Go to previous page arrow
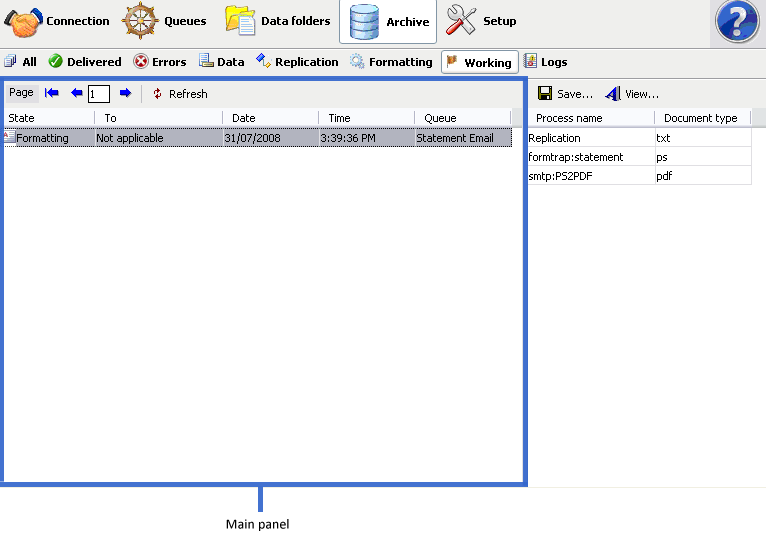Image resolution: width=766 pixels, height=550 pixels. point(76,93)
